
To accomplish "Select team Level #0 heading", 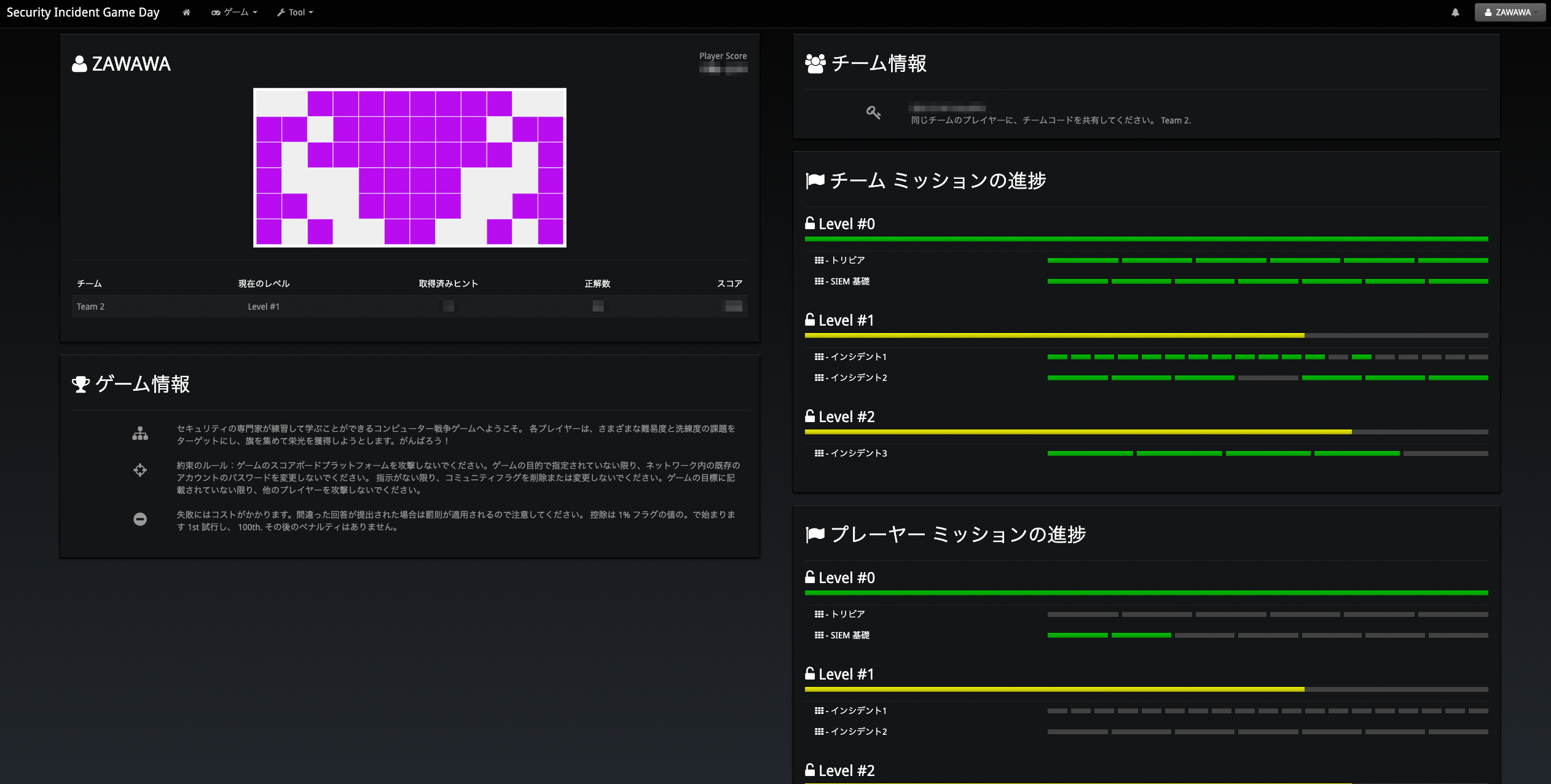I will click(847, 224).
